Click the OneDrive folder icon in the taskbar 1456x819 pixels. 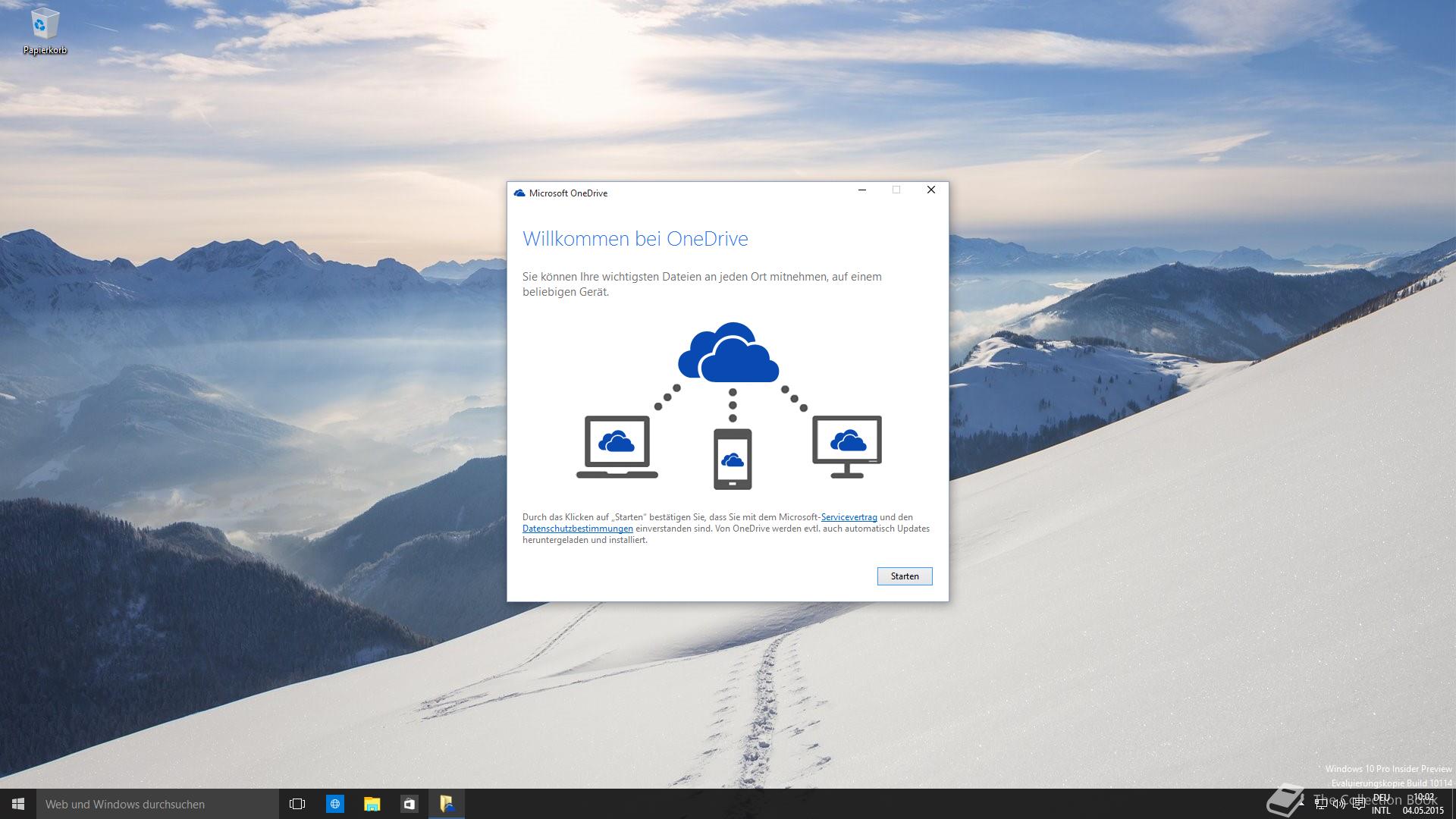tap(447, 804)
